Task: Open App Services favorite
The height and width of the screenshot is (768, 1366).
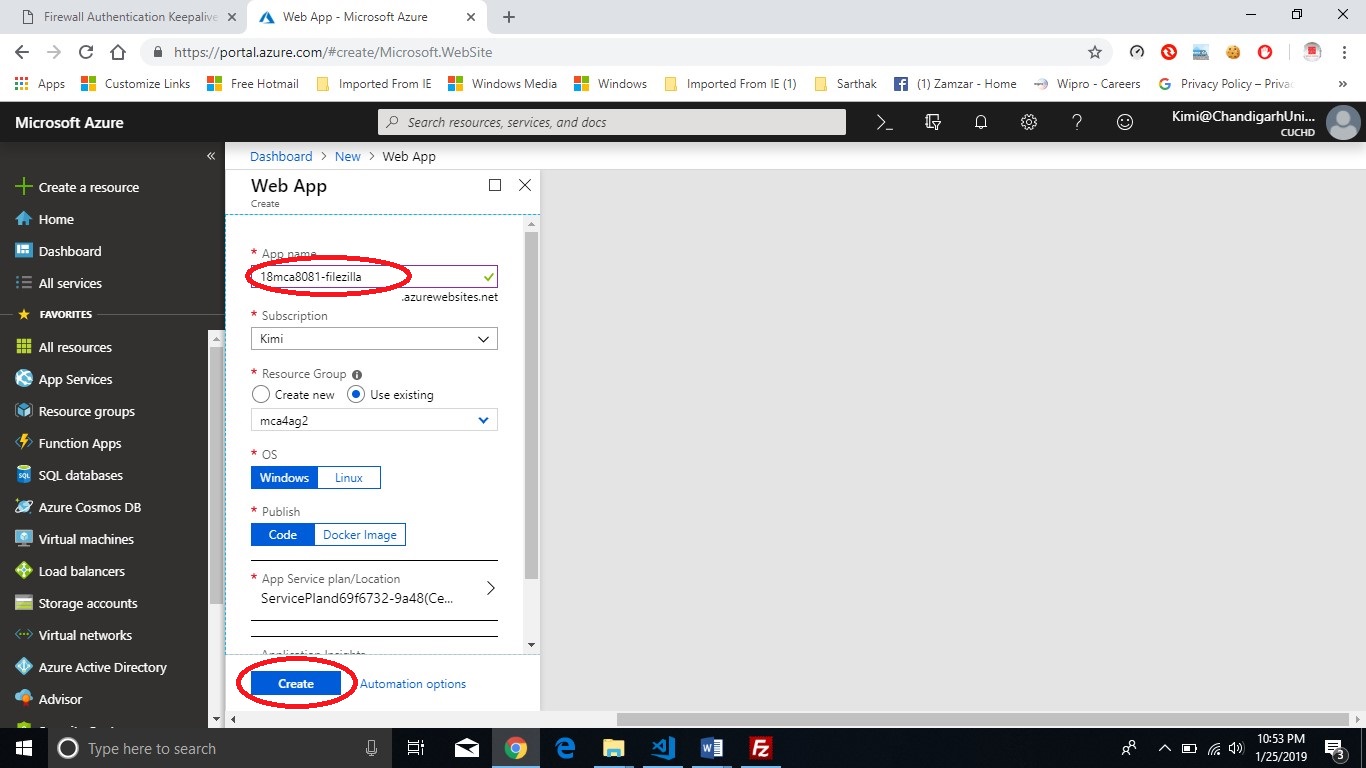Action: [x=64, y=379]
